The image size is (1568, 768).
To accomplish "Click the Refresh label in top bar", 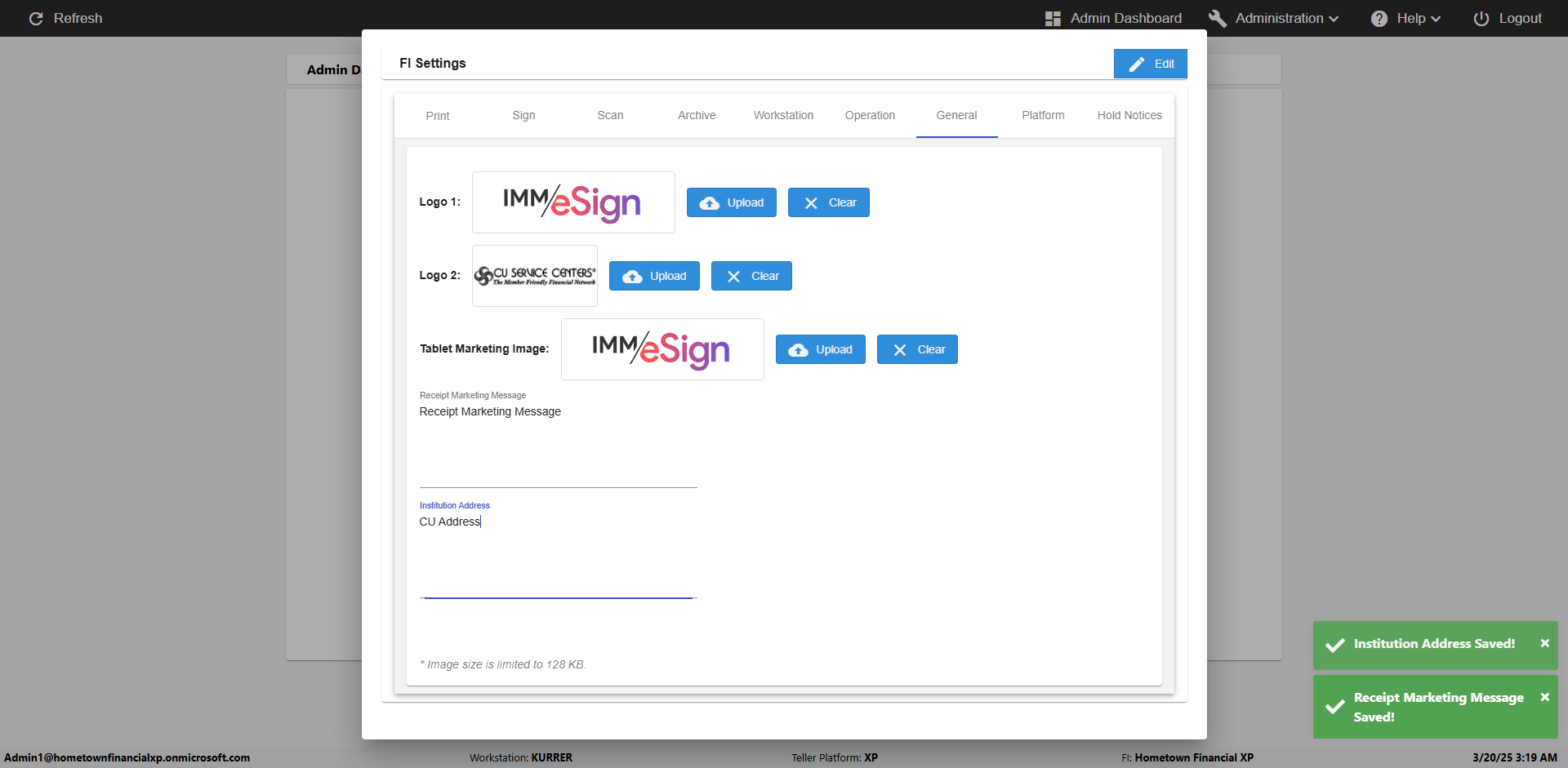I will pos(78,18).
